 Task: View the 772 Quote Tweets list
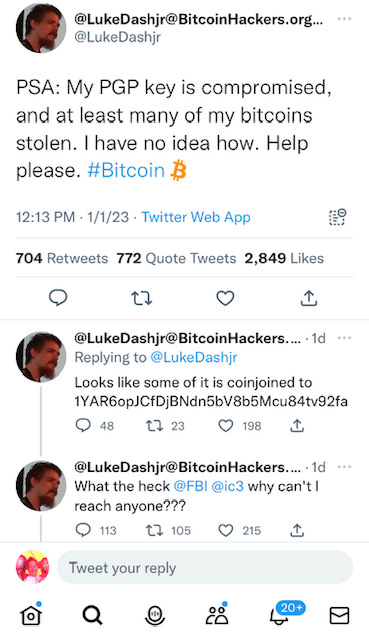(176, 258)
